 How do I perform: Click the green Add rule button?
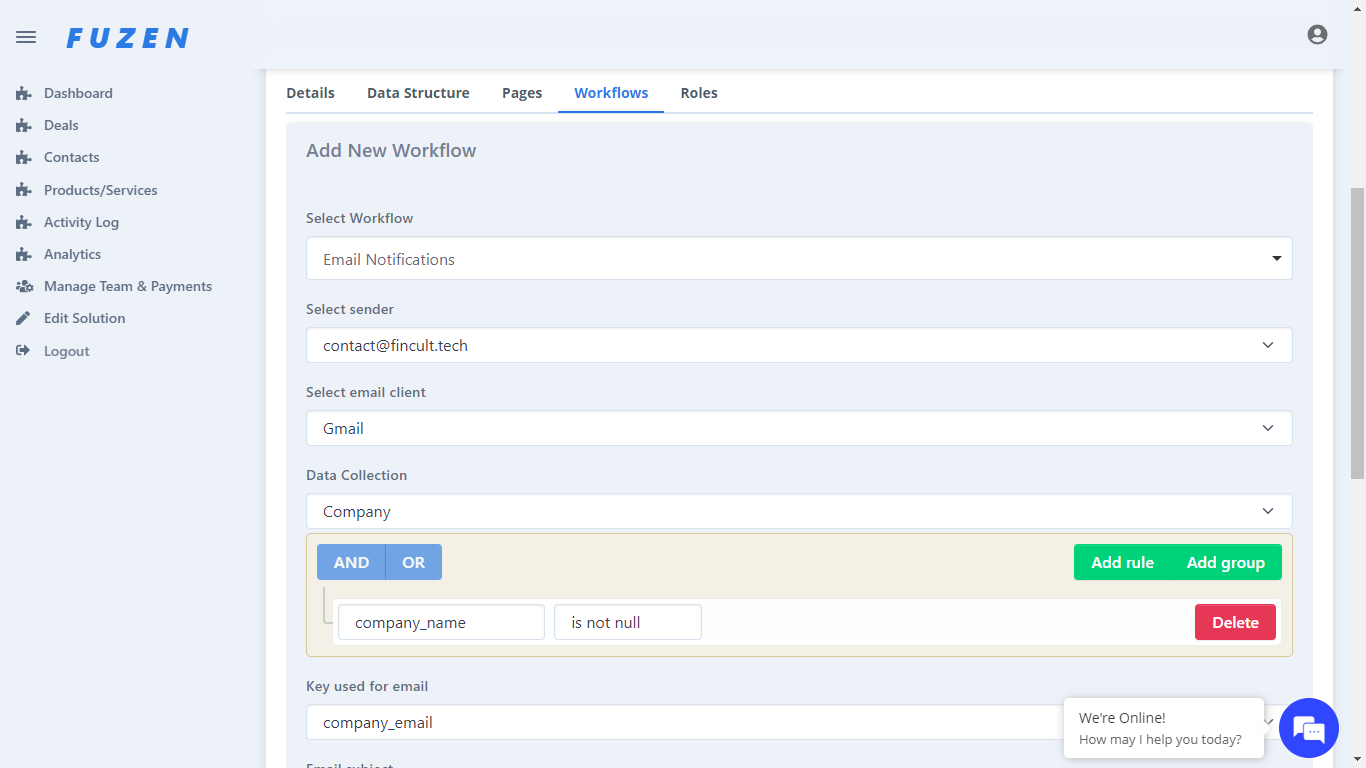click(x=1122, y=563)
